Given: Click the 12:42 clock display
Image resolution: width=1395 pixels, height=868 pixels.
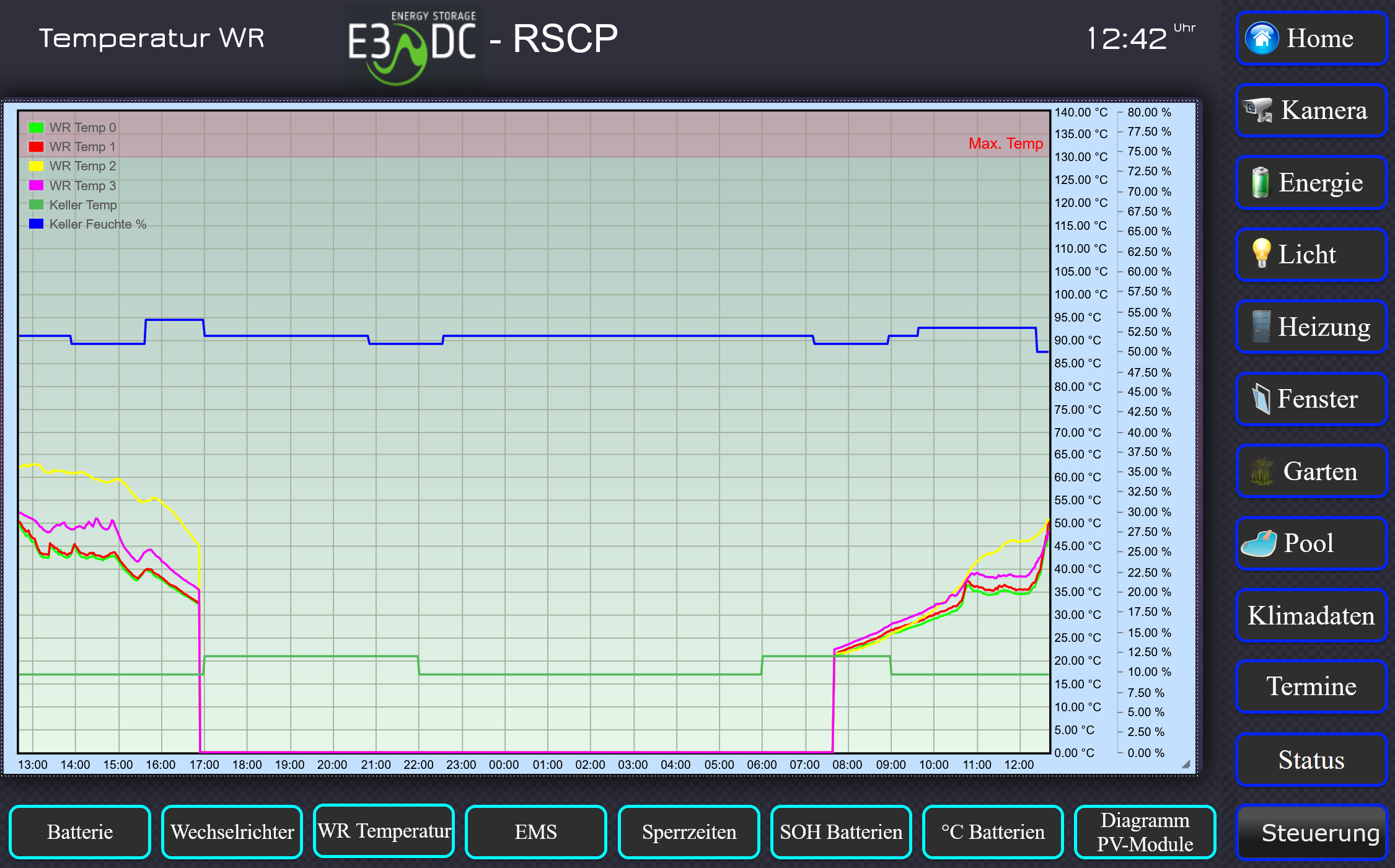Looking at the screenshot, I should 1127,39.
